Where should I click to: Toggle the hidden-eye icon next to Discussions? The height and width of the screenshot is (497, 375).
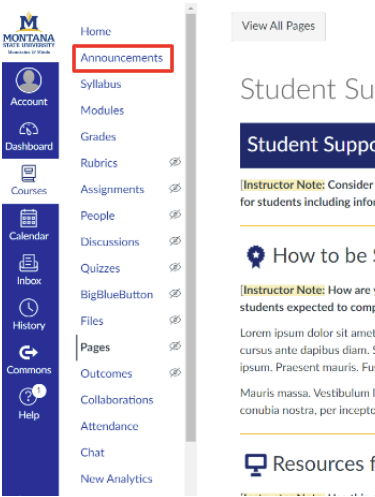[x=175, y=241]
